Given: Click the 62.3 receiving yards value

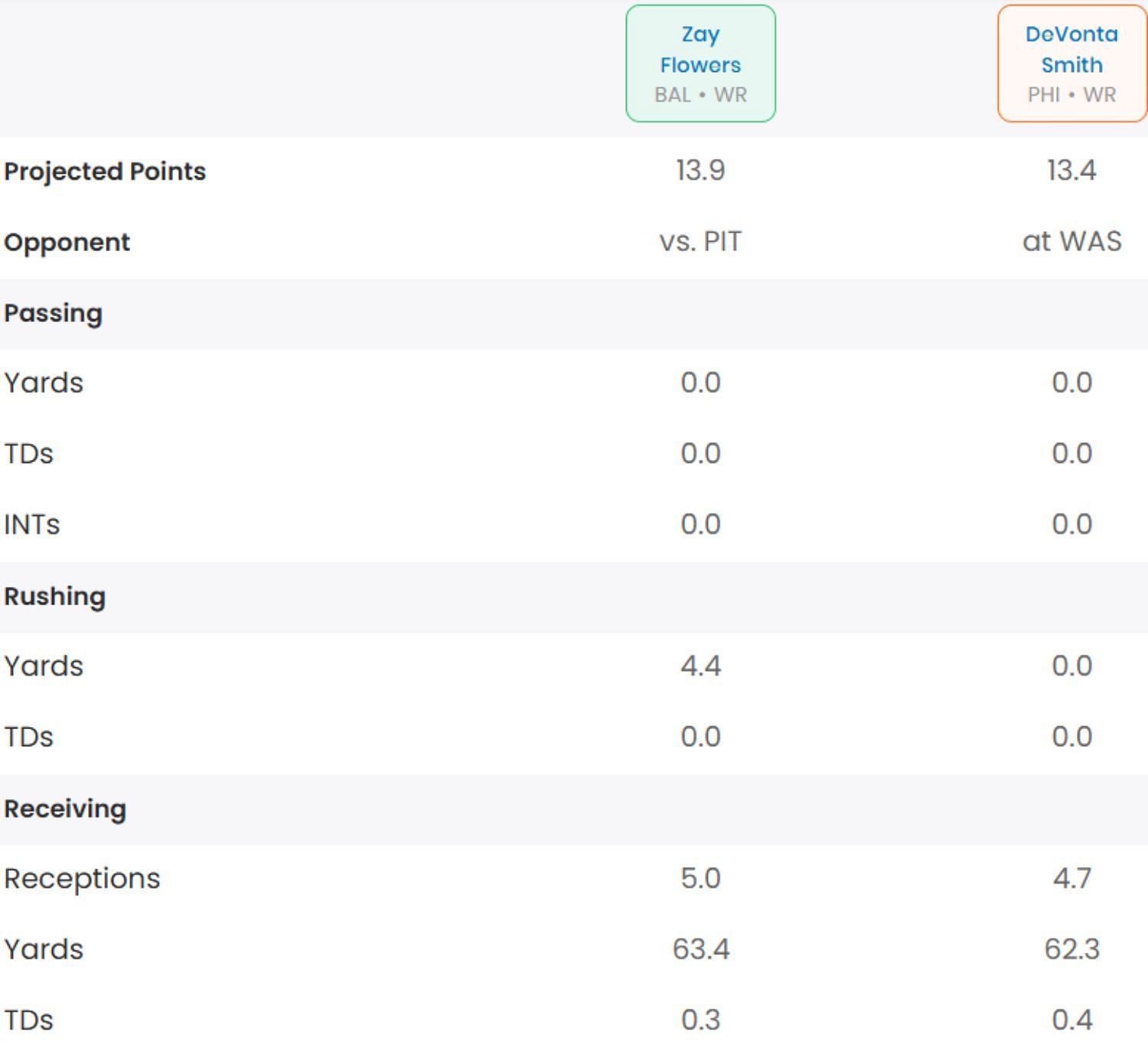Looking at the screenshot, I should click(x=1071, y=949).
